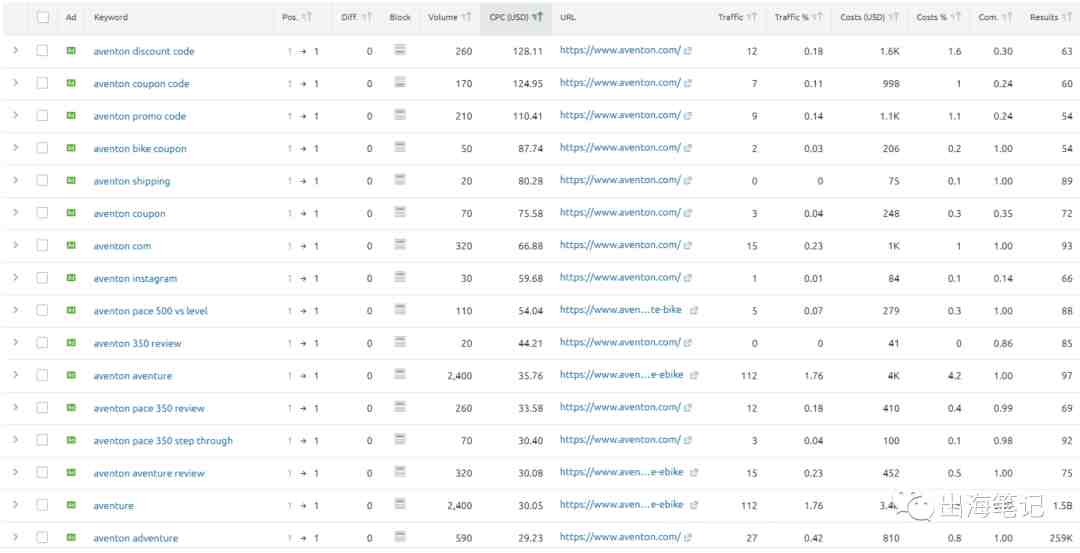Open the e-ebike URL in aventon aventure row
Image resolution: width=1080 pixels, height=553 pixels.
point(621,375)
